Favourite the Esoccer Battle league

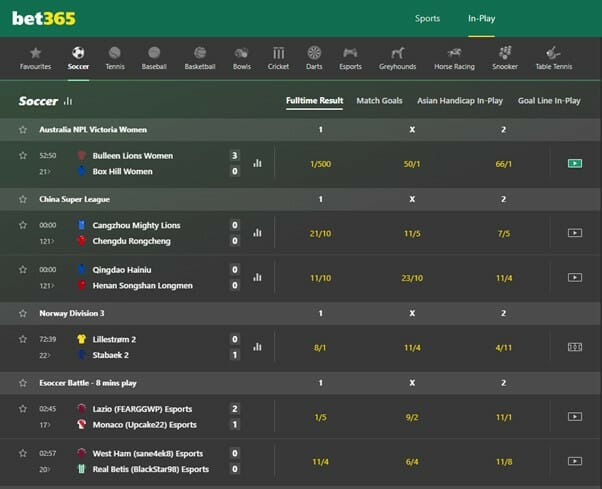(x=23, y=383)
